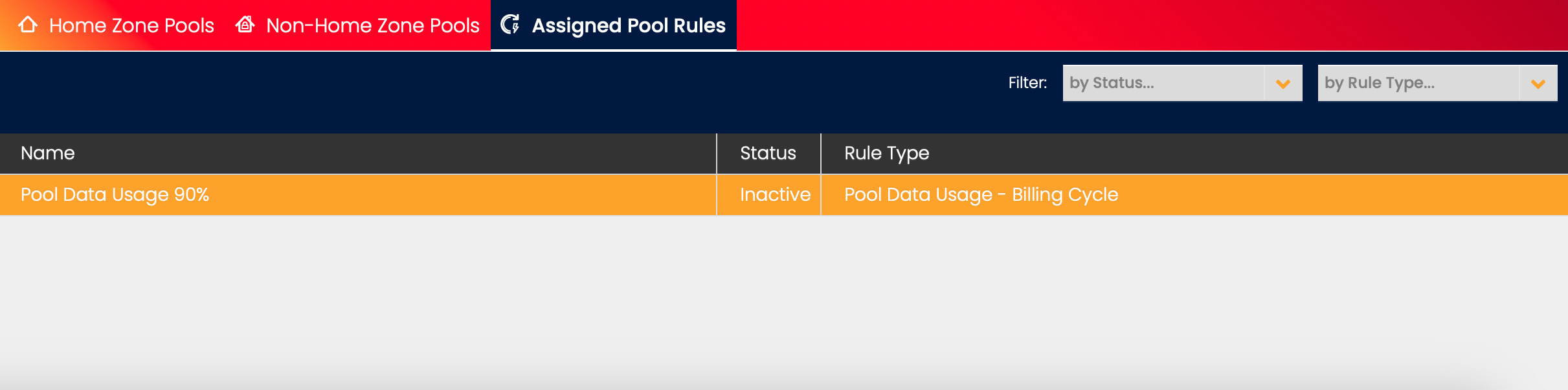Click the Status column header

768,153
